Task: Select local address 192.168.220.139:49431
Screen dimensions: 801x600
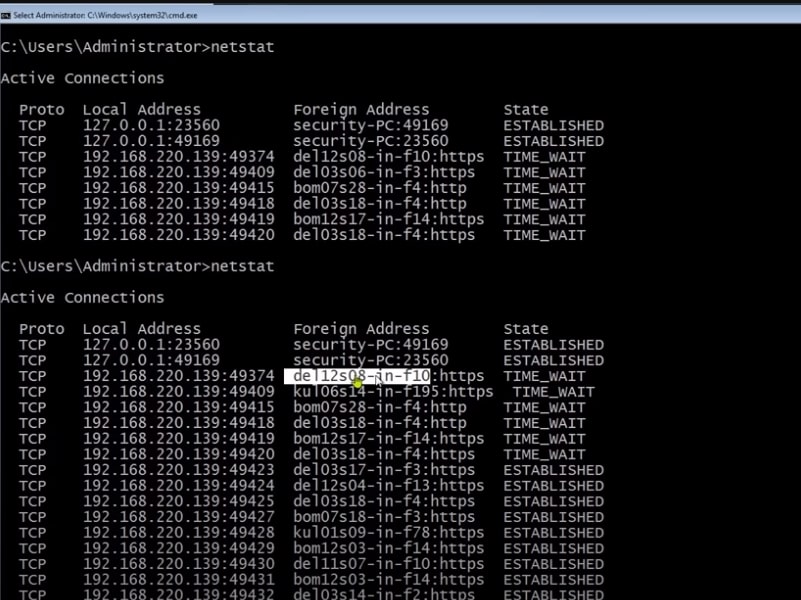Action: click(x=178, y=580)
